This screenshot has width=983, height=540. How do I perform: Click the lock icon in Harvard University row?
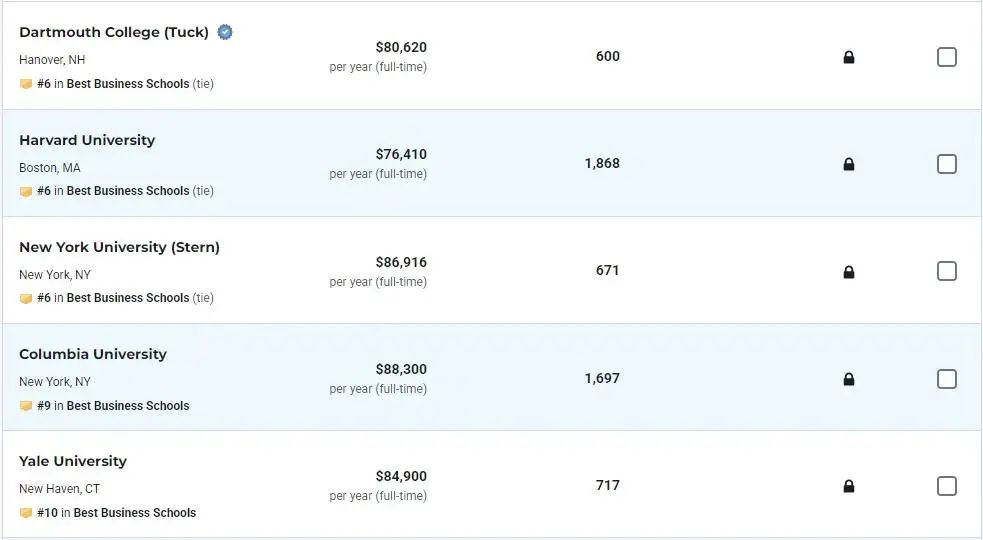coord(849,164)
